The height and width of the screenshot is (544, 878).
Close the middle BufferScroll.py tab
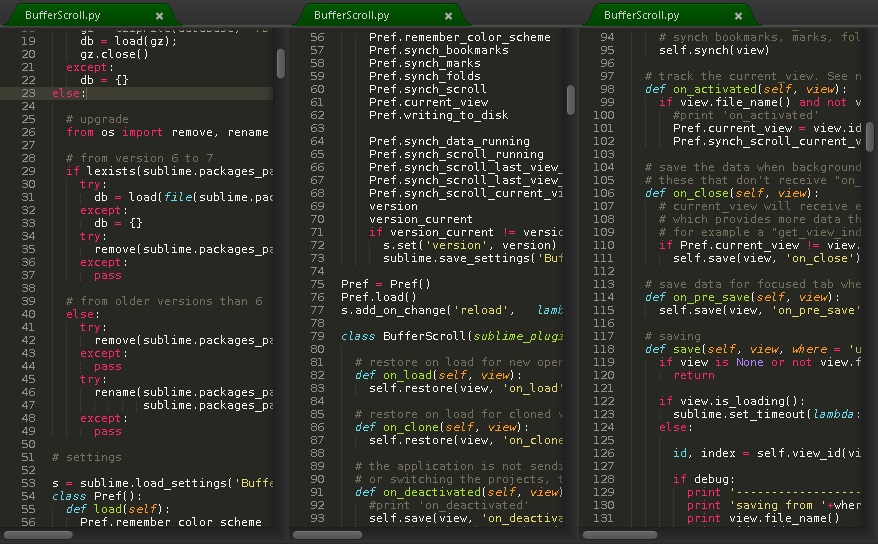click(449, 16)
